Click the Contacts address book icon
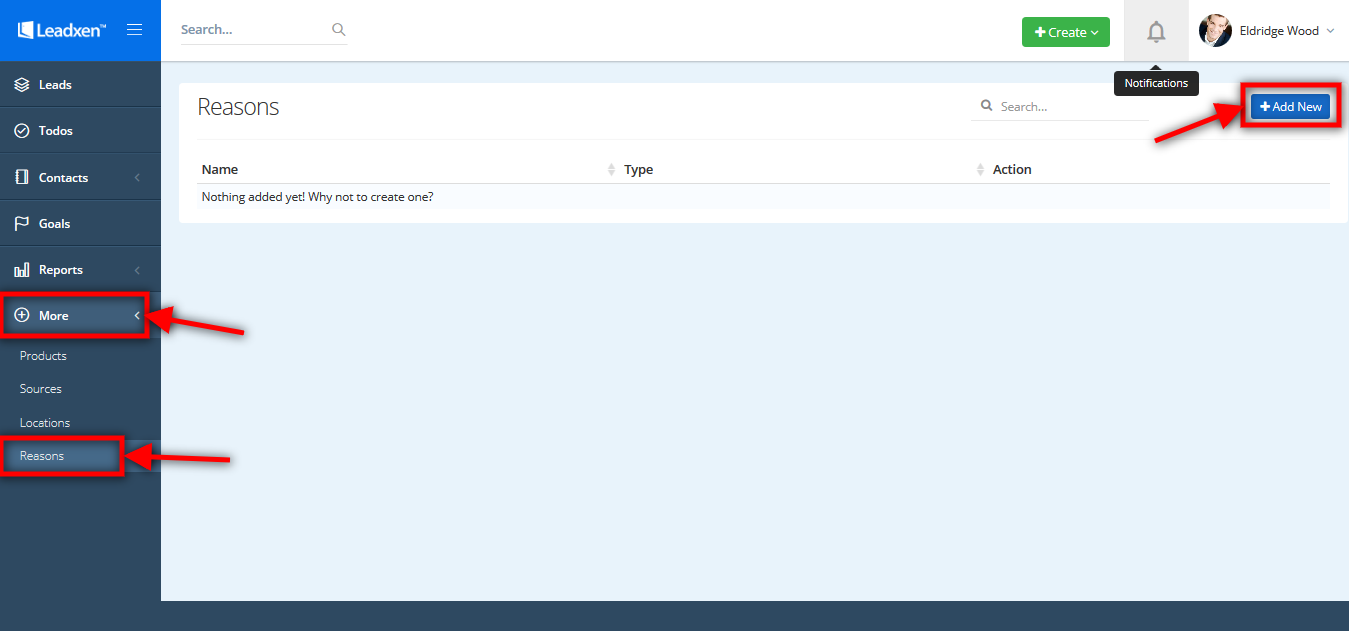This screenshot has width=1349, height=631. 22,177
